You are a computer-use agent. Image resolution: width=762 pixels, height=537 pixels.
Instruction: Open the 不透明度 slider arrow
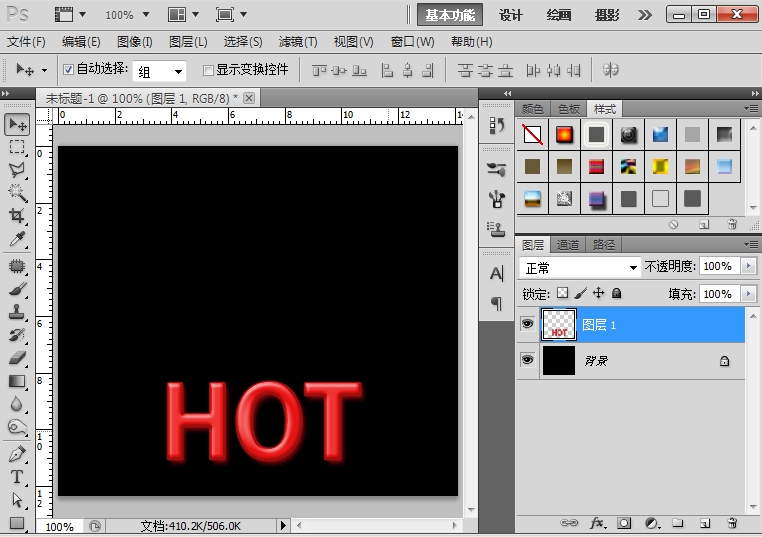pos(748,266)
